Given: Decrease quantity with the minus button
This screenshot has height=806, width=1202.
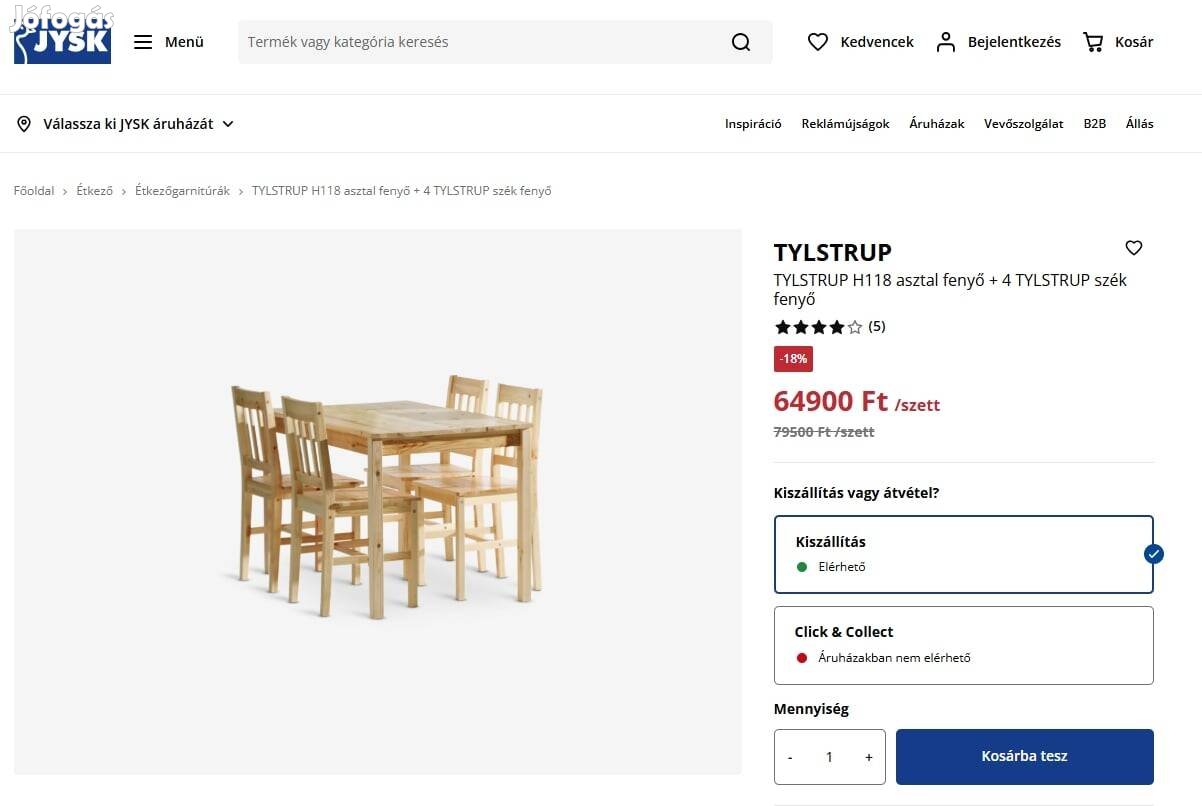Looking at the screenshot, I should tap(790, 757).
